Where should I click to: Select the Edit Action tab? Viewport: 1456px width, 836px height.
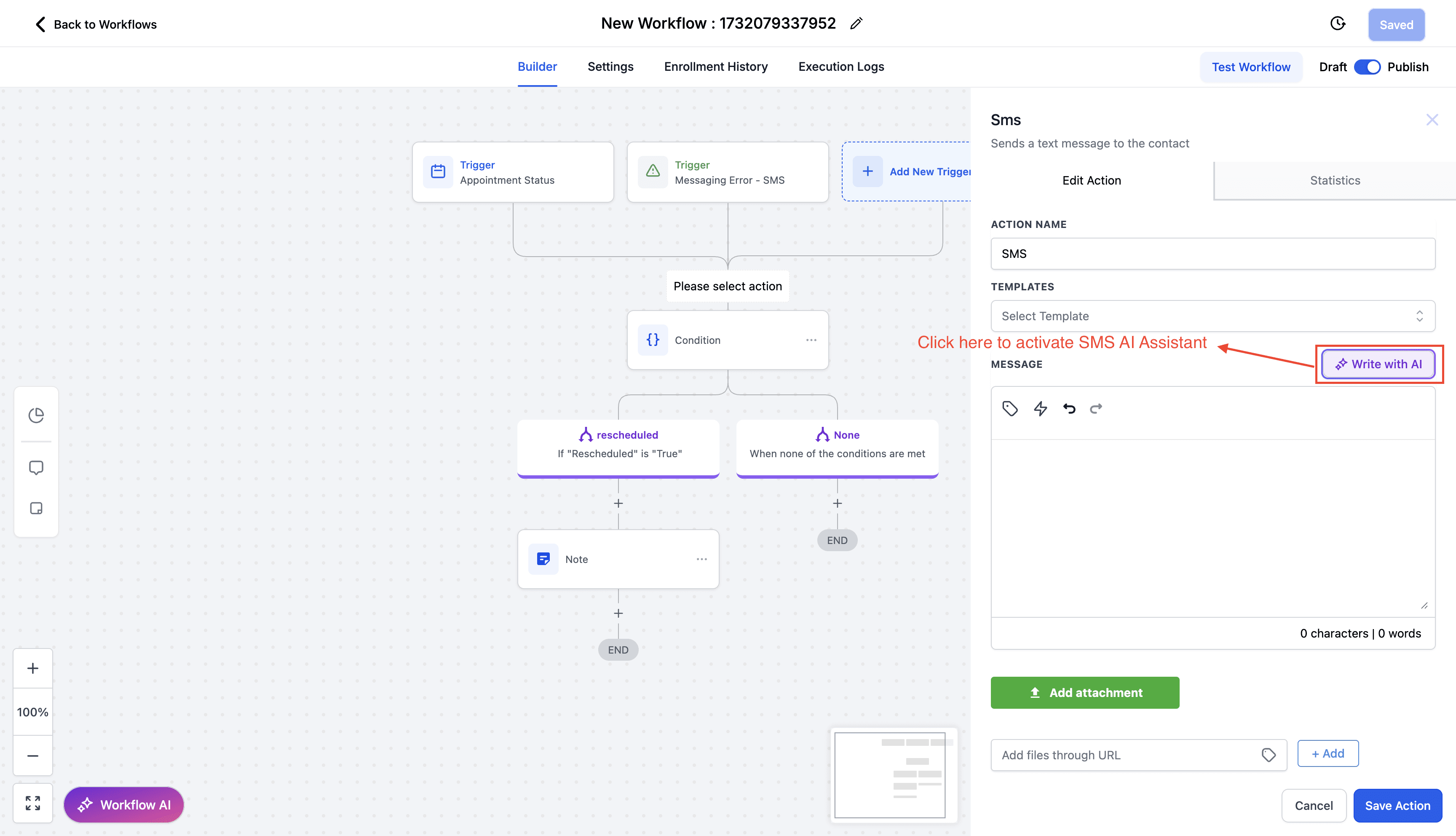[1092, 180]
